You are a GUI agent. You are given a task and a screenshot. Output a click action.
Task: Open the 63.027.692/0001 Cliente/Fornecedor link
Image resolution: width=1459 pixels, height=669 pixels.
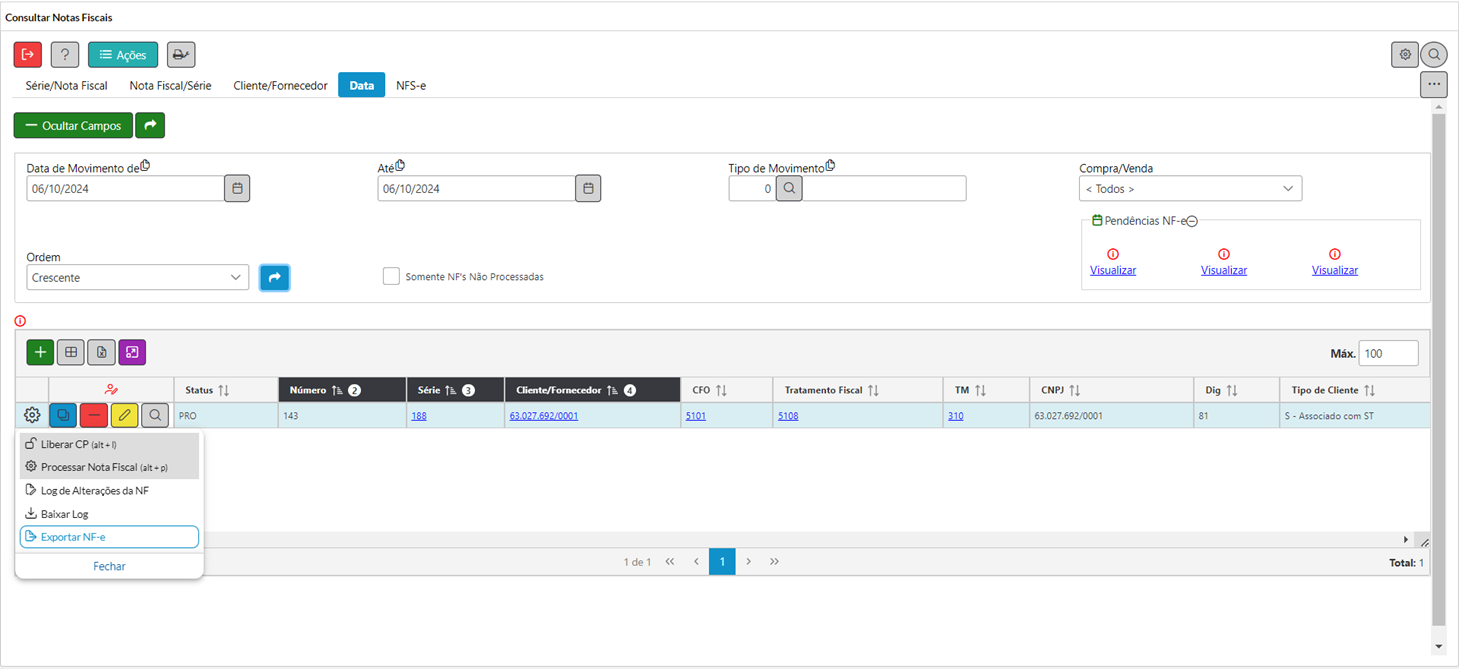(x=543, y=416)
